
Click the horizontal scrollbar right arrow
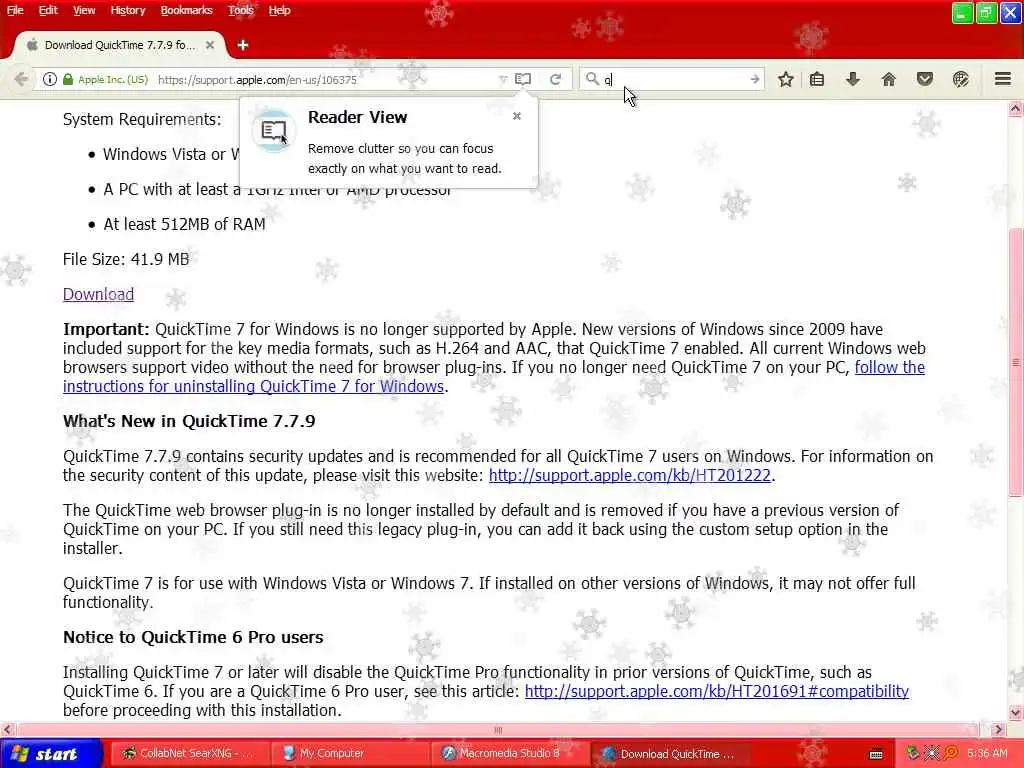(x=999, y=730)
